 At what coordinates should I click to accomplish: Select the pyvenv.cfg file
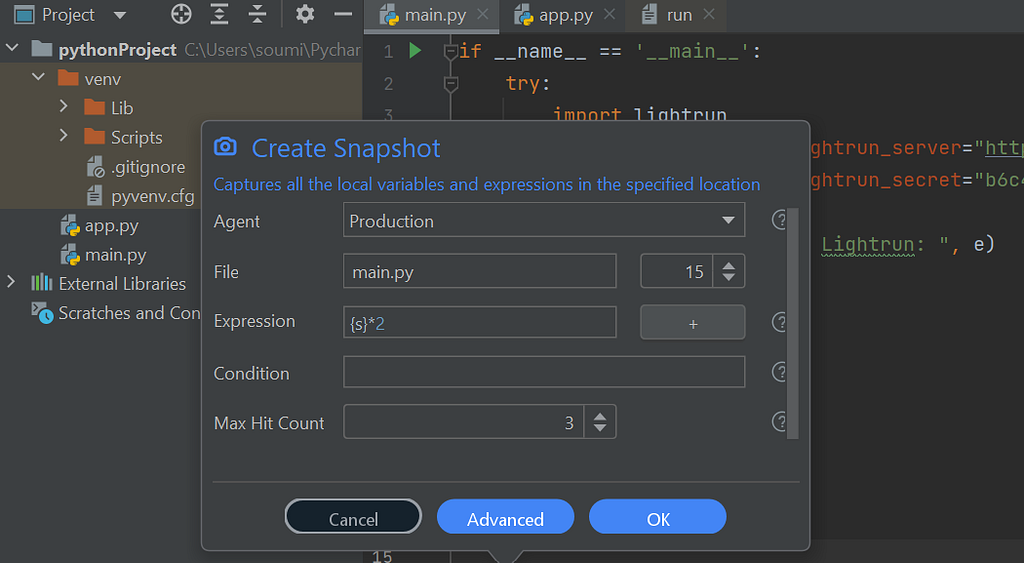[153, 196]
